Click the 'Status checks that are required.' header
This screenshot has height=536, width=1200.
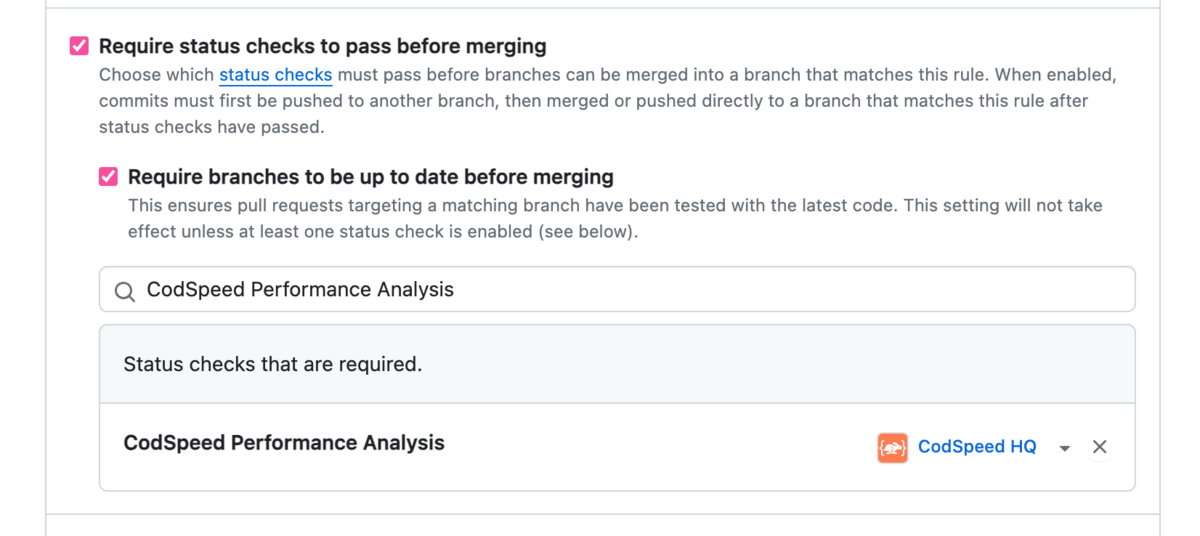272,365
